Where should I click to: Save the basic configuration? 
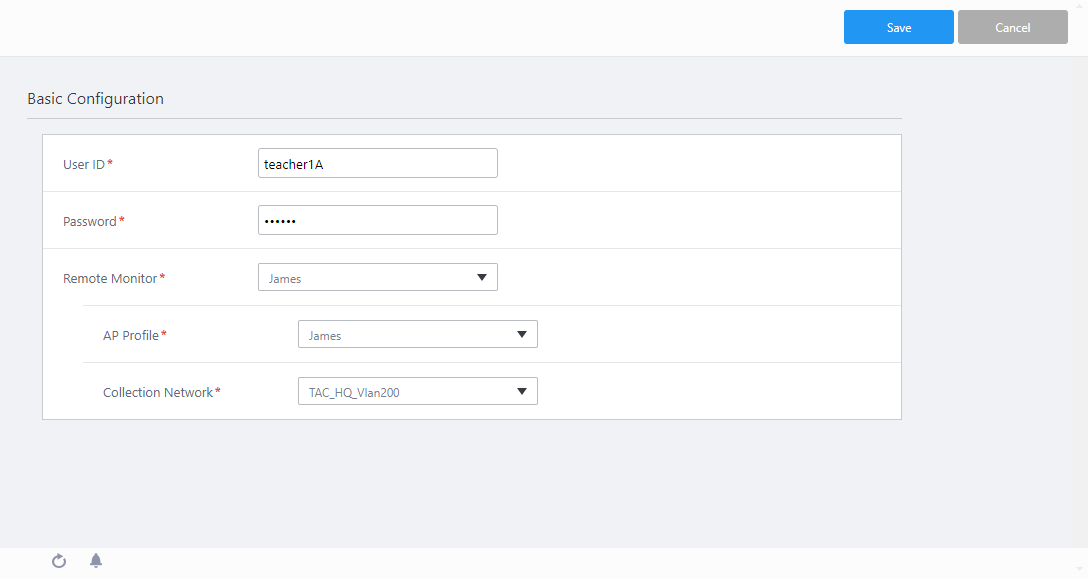(898, 28)
